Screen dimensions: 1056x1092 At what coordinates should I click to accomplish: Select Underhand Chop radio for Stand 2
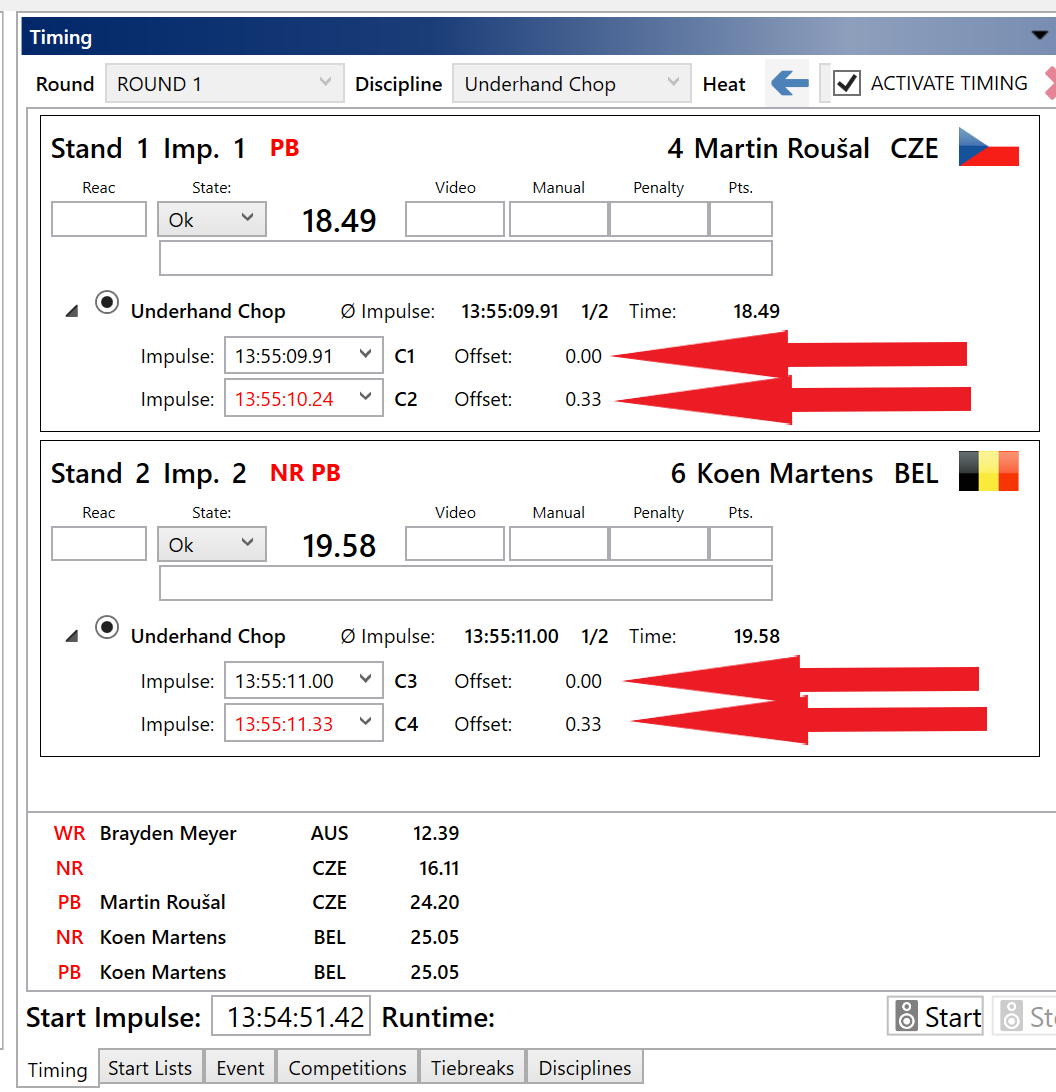click(107, 628)
